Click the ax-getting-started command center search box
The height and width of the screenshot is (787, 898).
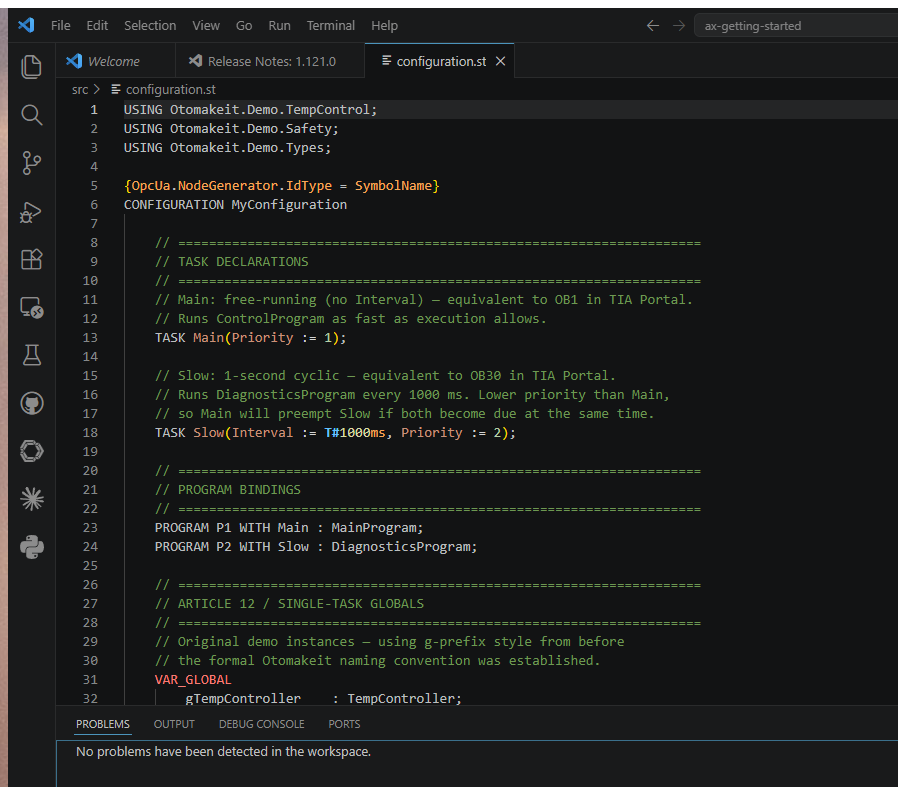(x=796, y=26)
